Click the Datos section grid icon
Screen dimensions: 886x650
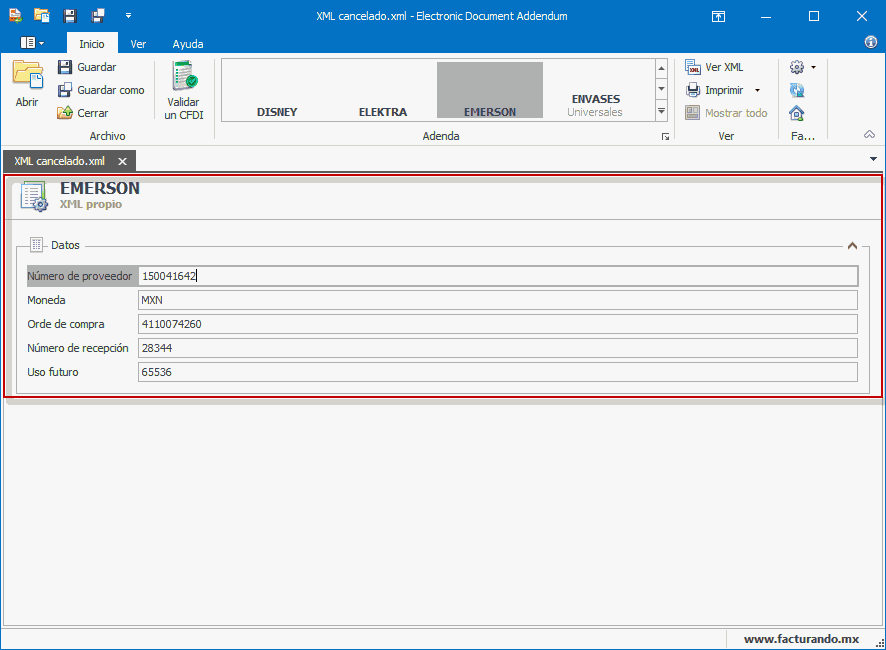pyautogui.click(x=37, y=245)
